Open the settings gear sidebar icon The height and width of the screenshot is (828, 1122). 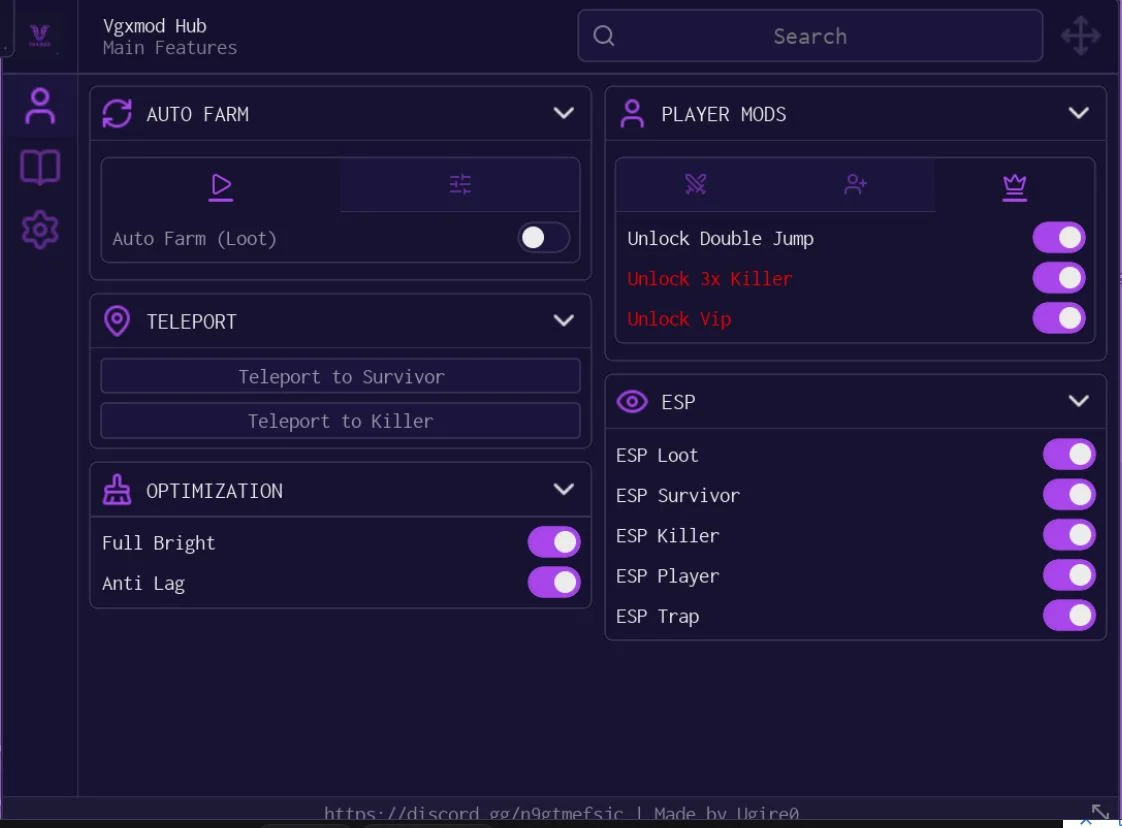(40, 230)
